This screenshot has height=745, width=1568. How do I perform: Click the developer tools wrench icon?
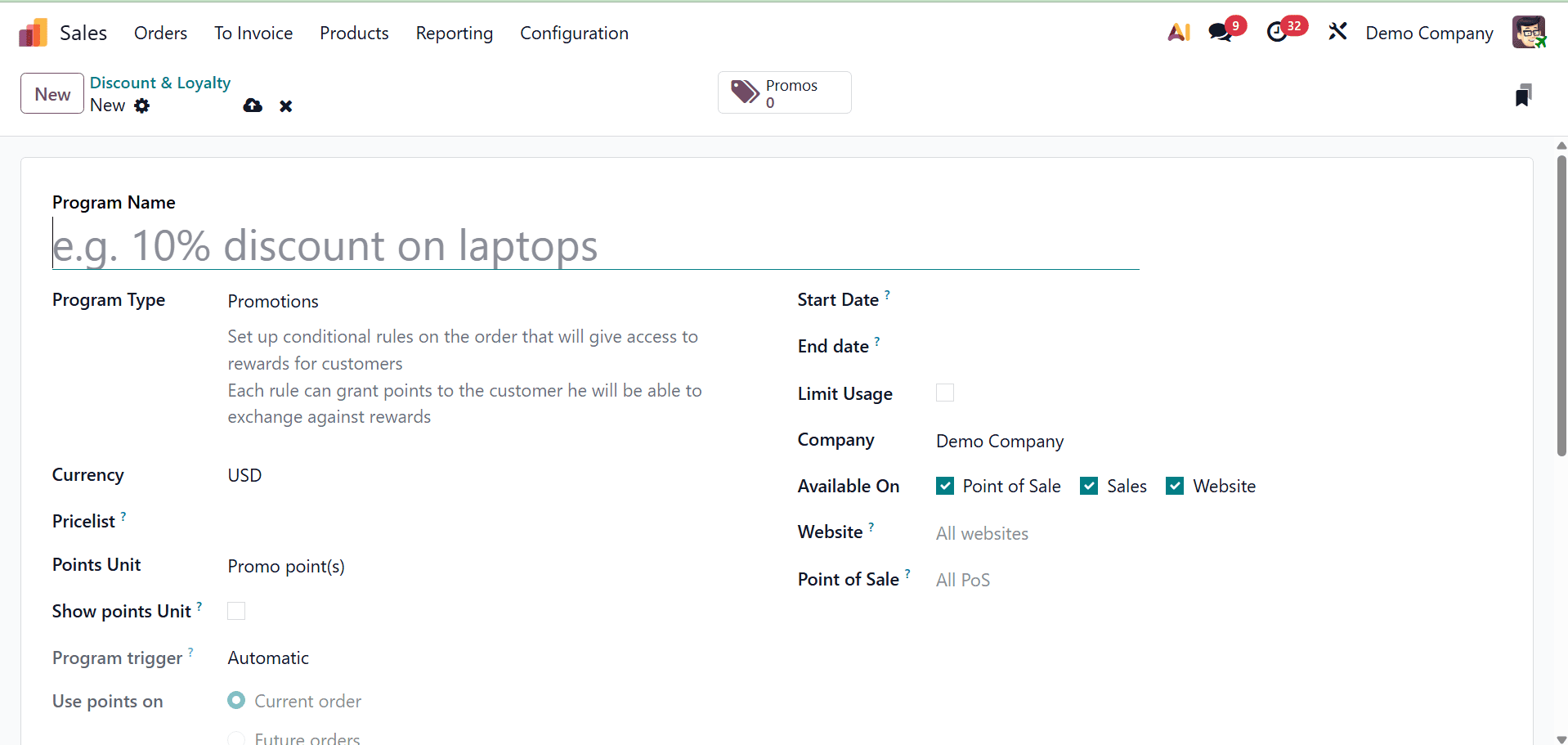pos(1337,31)
